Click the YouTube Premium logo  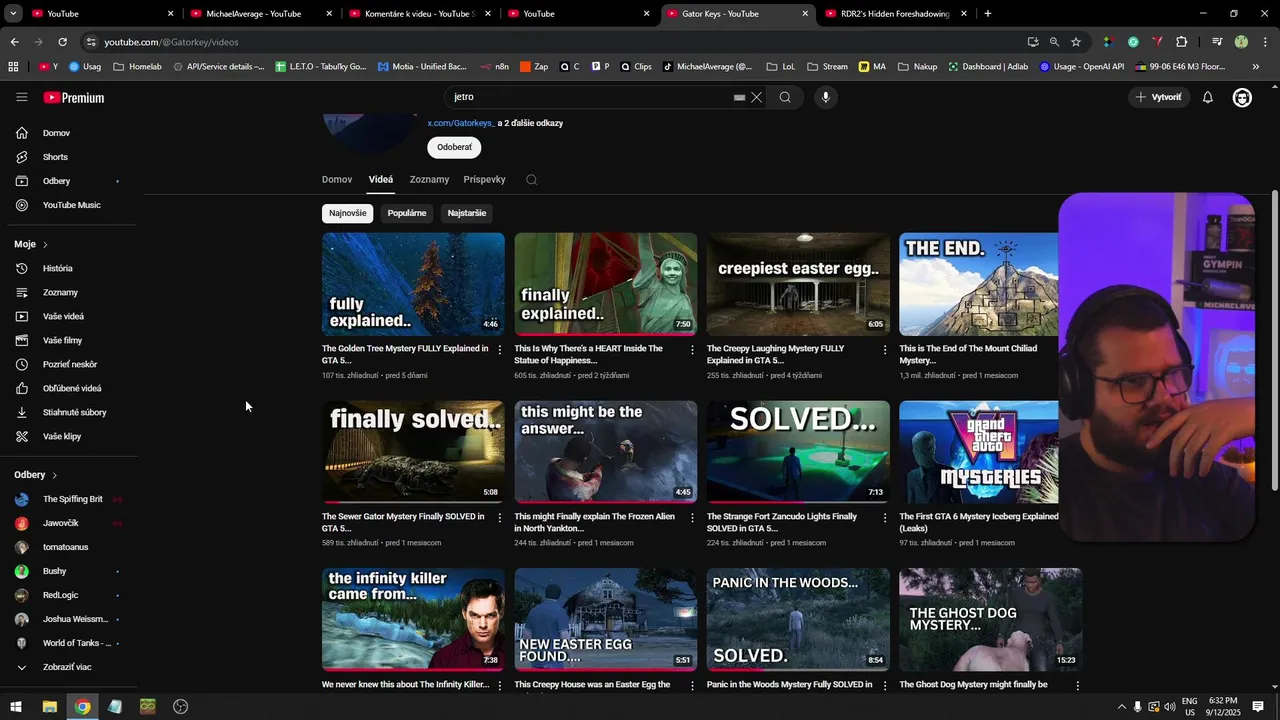pyautogui.click(x=74, y=97)
